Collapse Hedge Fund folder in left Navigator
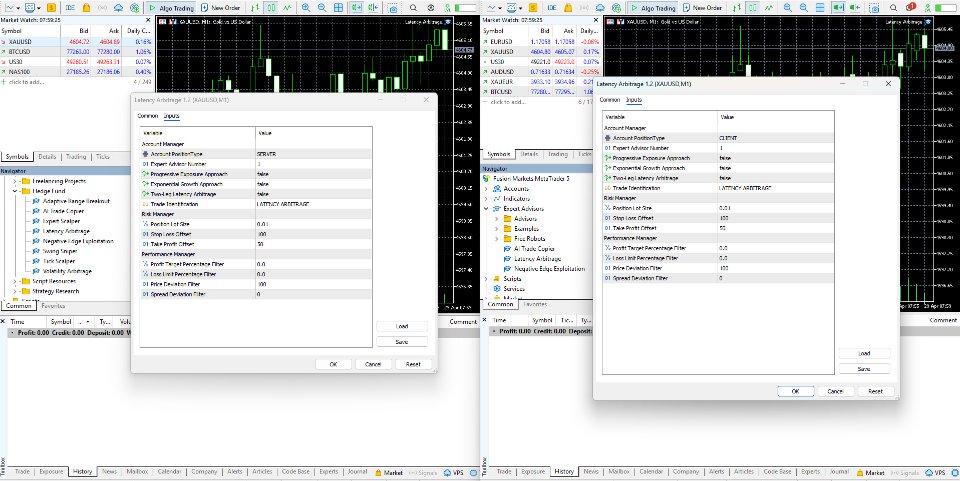 [15, 191]
